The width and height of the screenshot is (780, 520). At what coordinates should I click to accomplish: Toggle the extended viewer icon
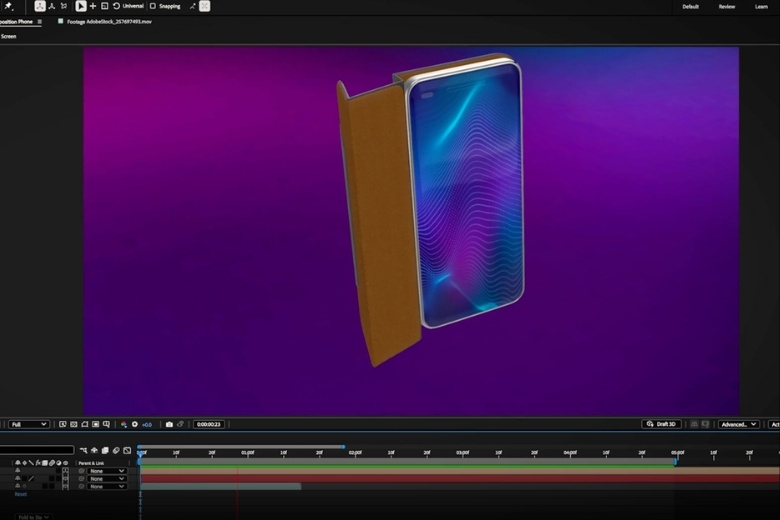click(x=705, y=424)
